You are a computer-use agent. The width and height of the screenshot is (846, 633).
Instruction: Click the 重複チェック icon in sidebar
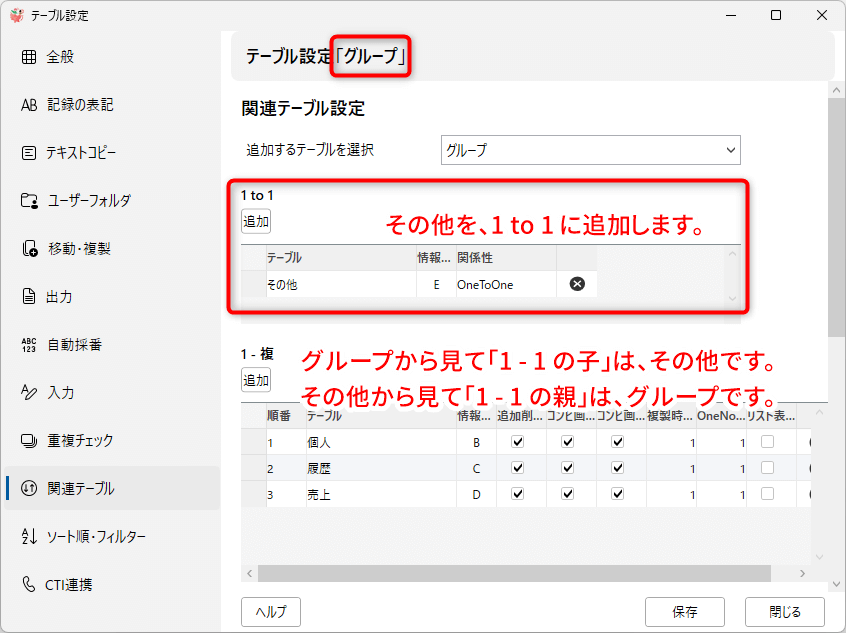29,441
